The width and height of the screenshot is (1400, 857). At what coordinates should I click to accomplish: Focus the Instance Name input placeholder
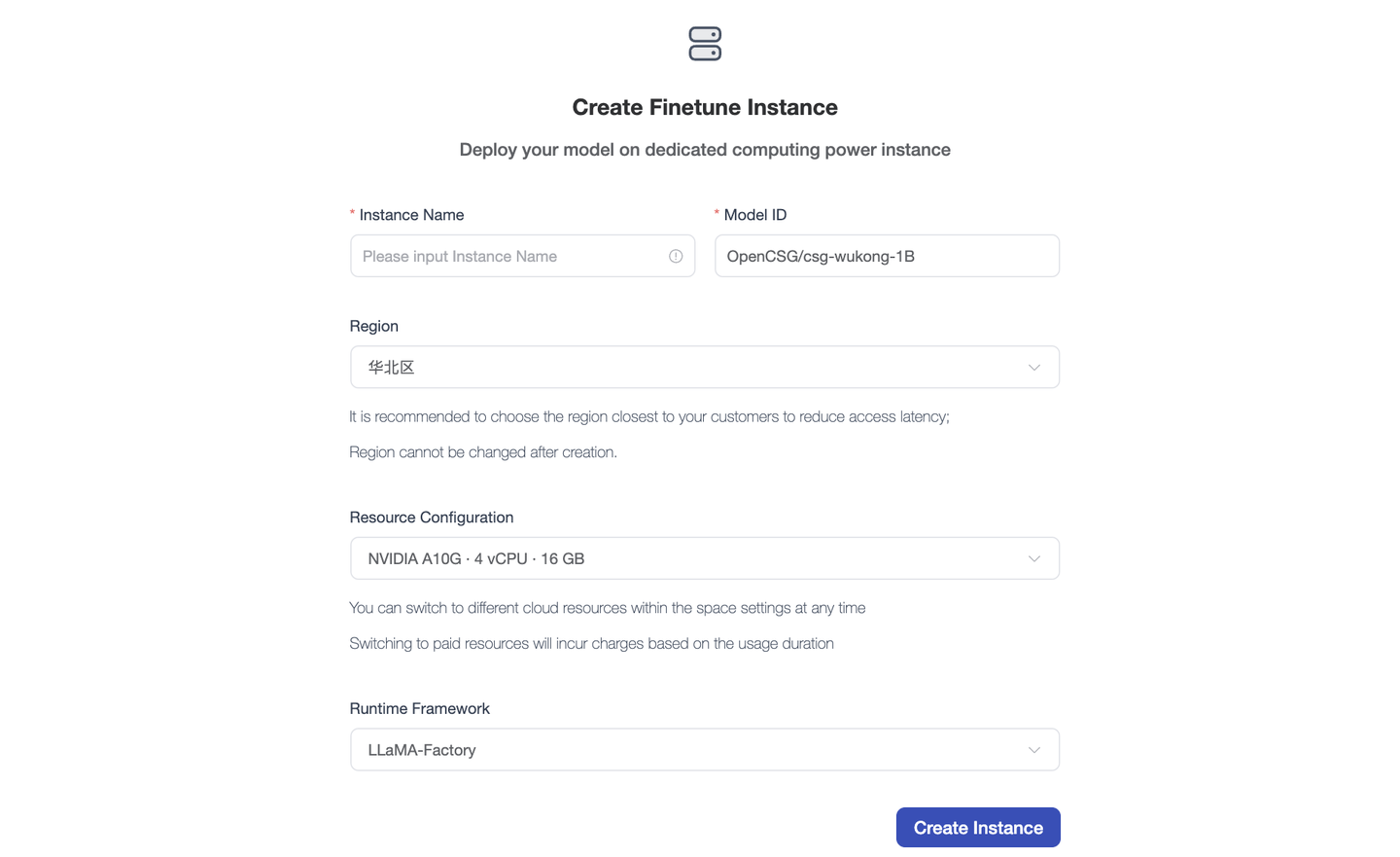coord(506,256)
